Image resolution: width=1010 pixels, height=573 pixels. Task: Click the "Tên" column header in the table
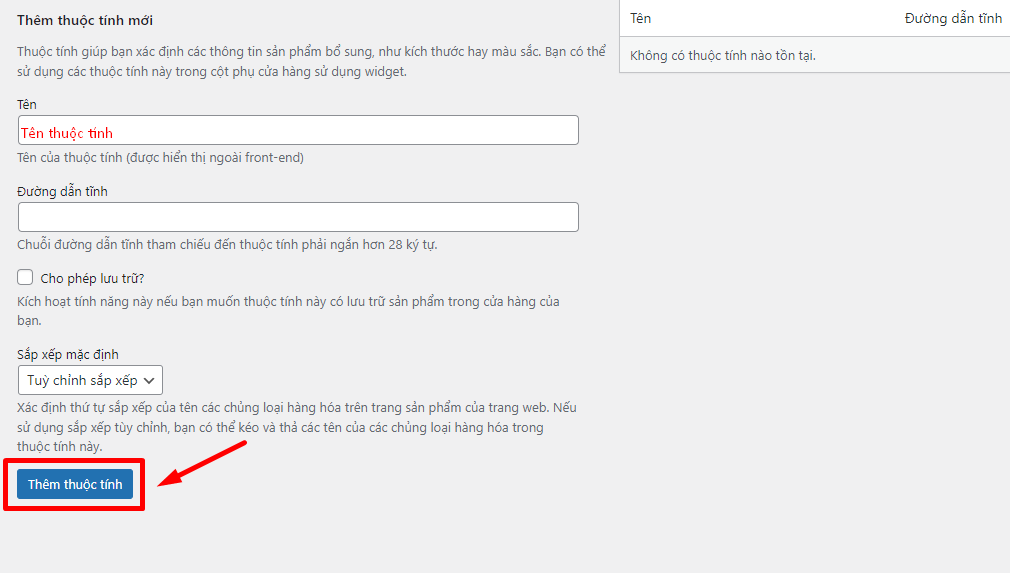pyautogui.click(x=641, y=18)
